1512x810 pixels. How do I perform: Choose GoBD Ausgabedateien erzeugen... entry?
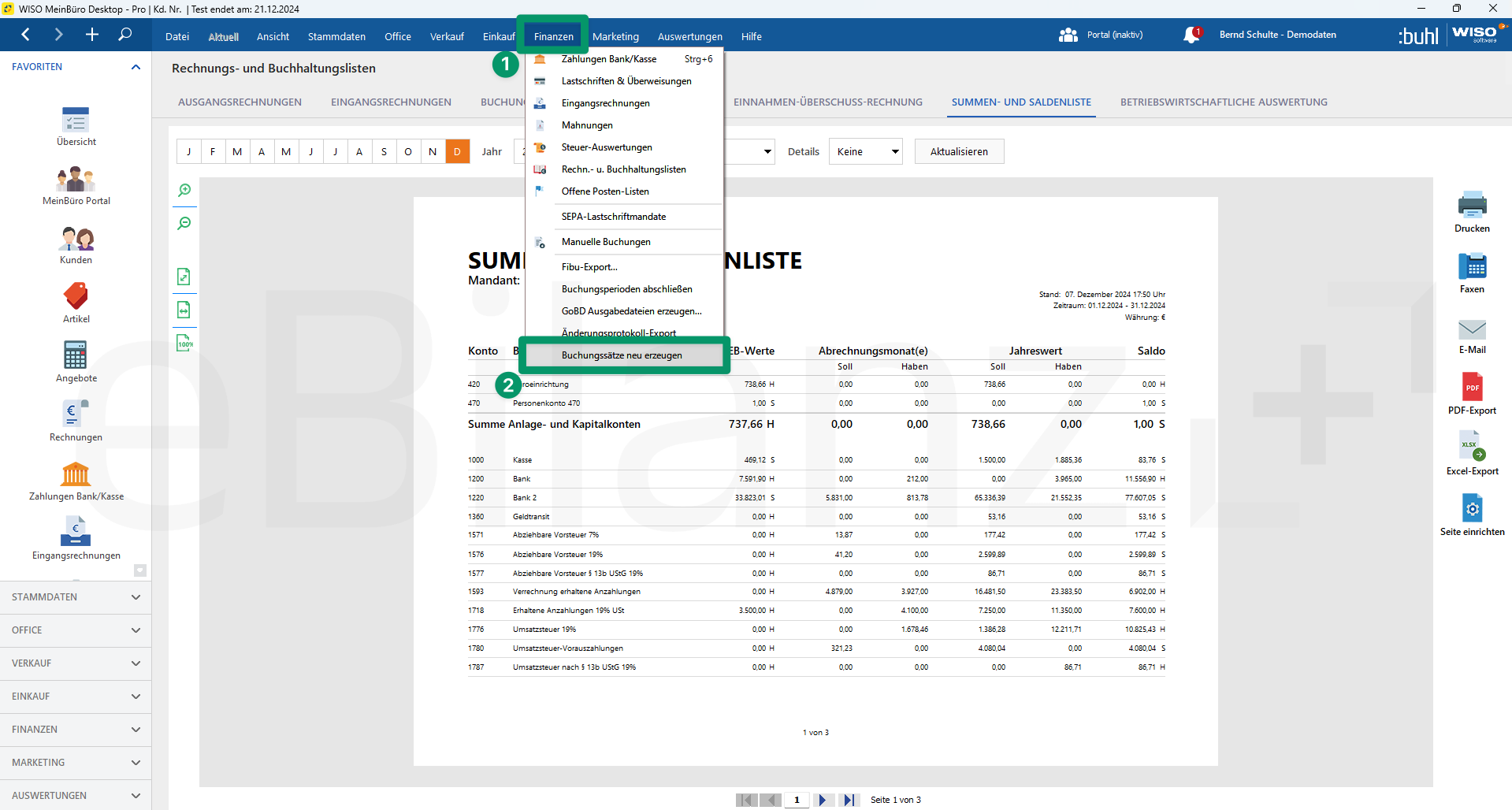[x=624, y=311]
